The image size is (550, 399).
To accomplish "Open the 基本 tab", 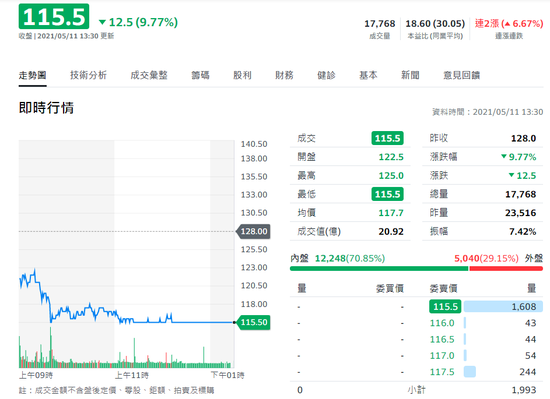I will click(x=368, y=75).
